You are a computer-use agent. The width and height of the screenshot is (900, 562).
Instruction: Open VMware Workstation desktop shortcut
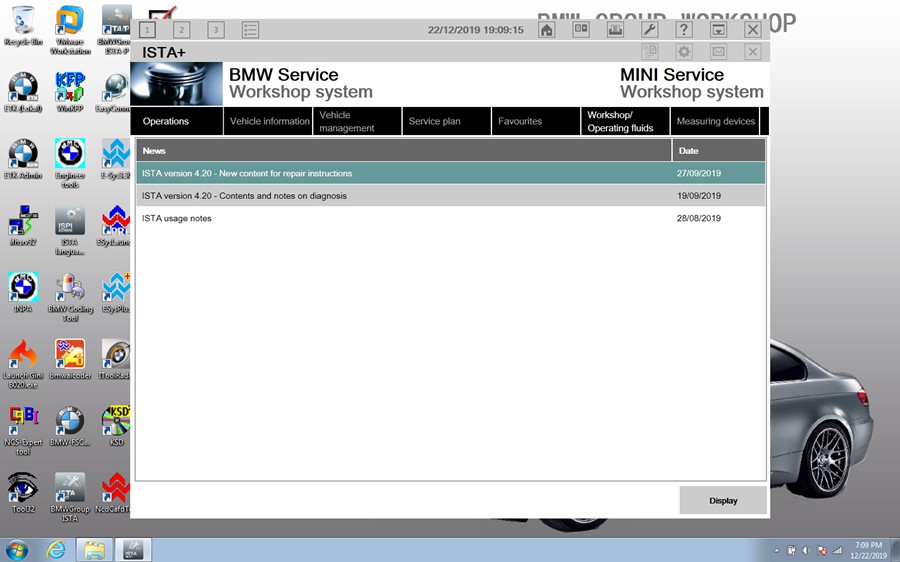[70, 30]
